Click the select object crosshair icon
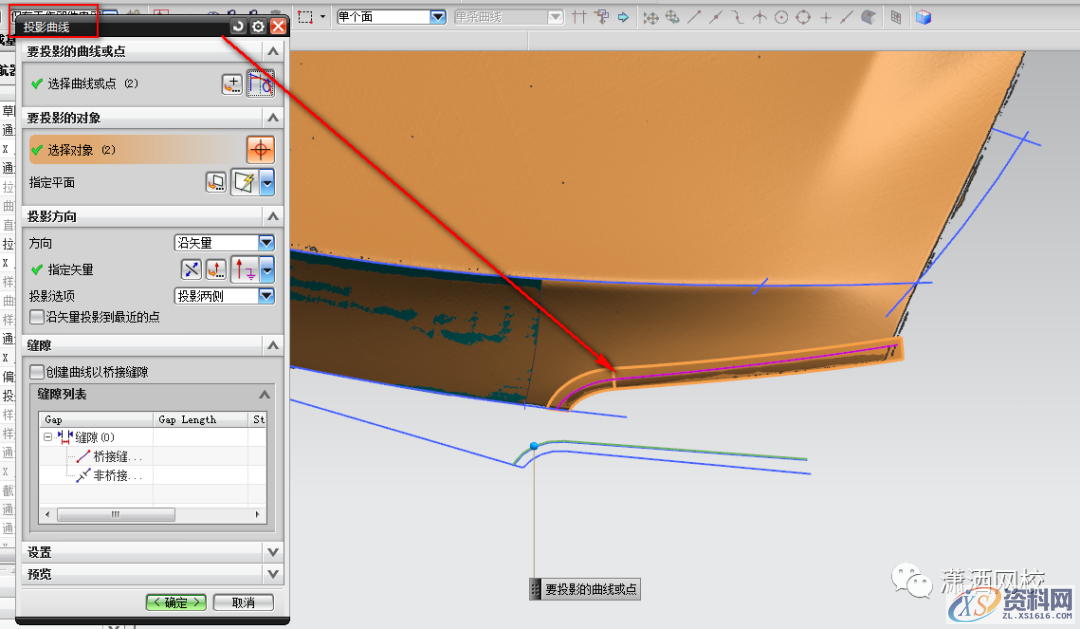 coord(260,150)
